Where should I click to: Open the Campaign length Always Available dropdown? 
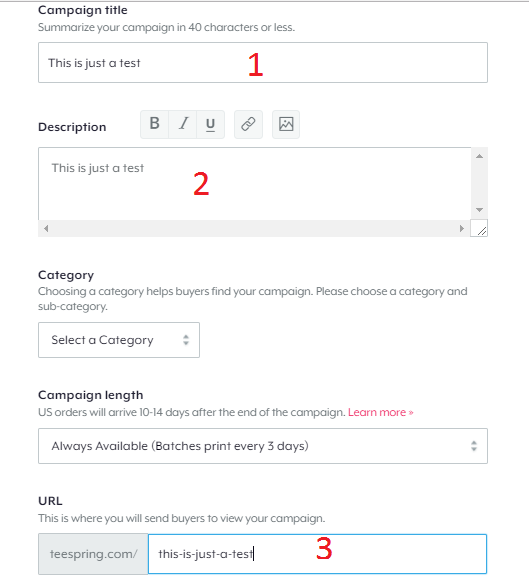pyautogui.click(x=263, y=446)
